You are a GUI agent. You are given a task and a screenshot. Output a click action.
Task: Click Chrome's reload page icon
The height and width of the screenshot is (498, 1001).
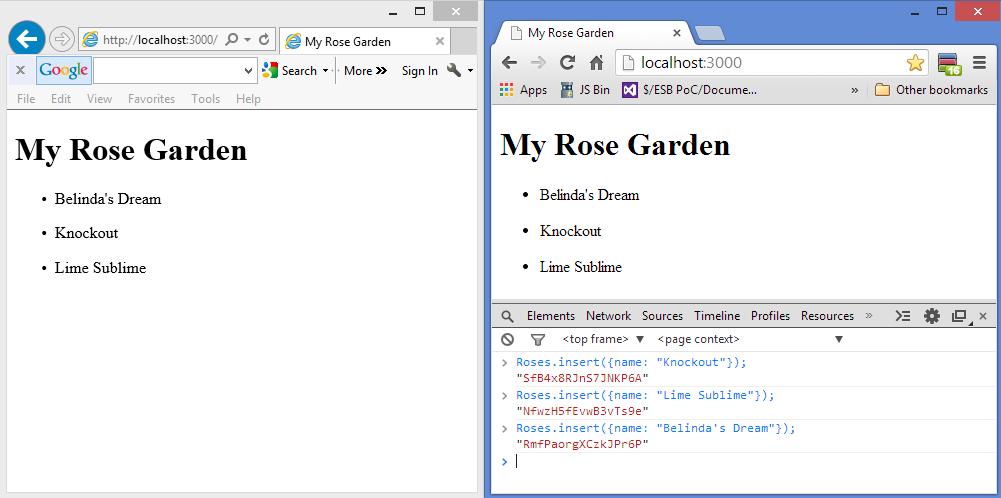pyautogui.click(x=567, y=63)
